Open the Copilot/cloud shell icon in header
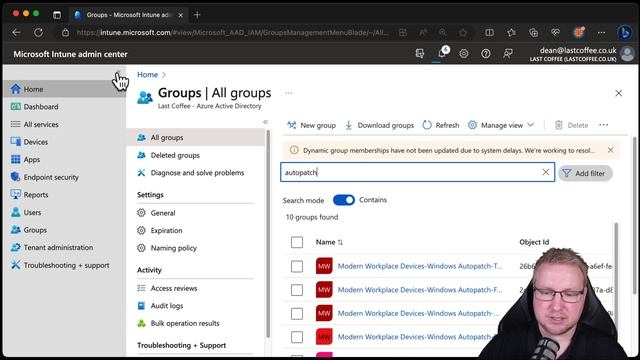The height and width of the screenshot is (360, 640). (x=420, y=53)
